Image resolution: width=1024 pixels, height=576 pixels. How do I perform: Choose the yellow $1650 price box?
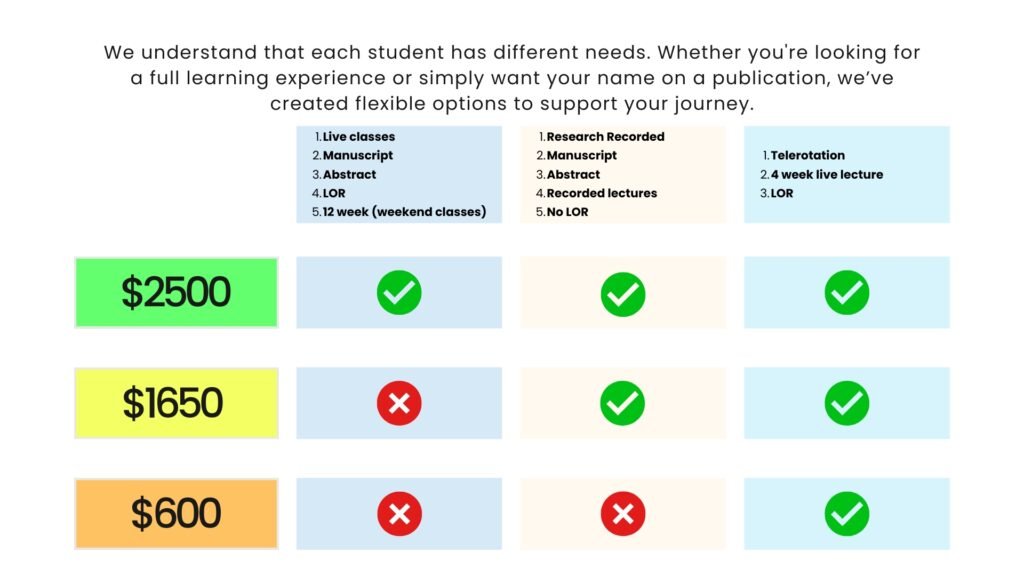coord(176,403)
